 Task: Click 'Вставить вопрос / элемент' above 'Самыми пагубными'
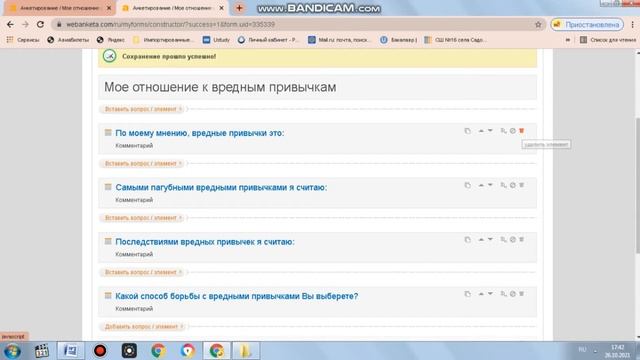pos(142,163)
